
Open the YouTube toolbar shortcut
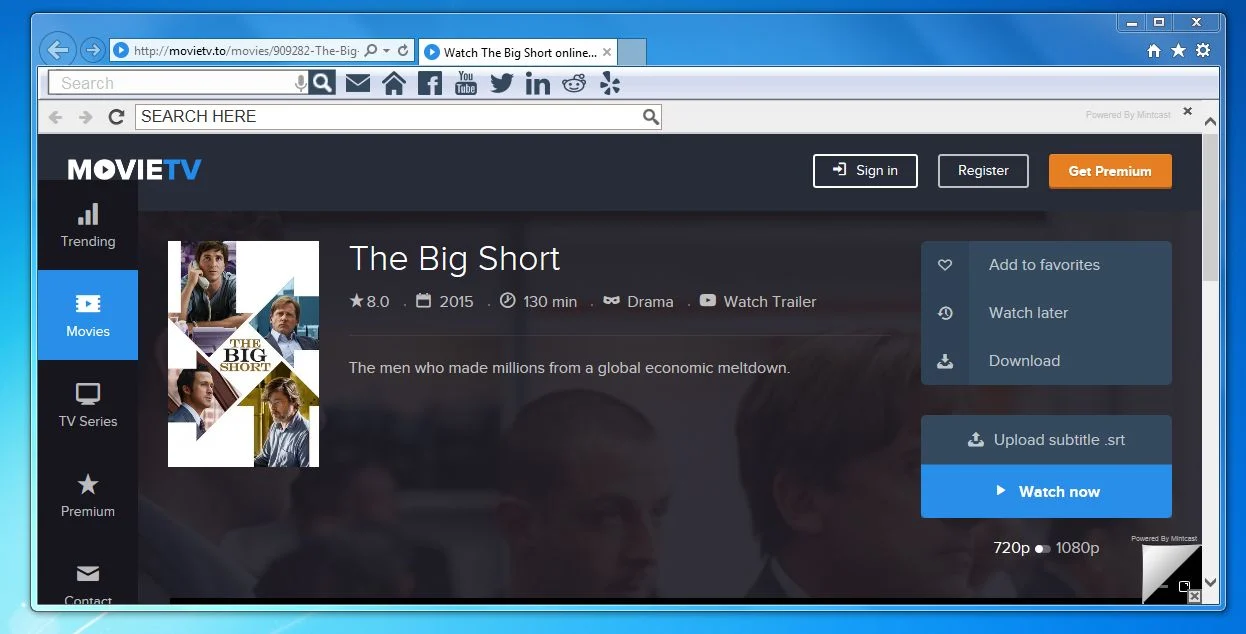point(466,83)
